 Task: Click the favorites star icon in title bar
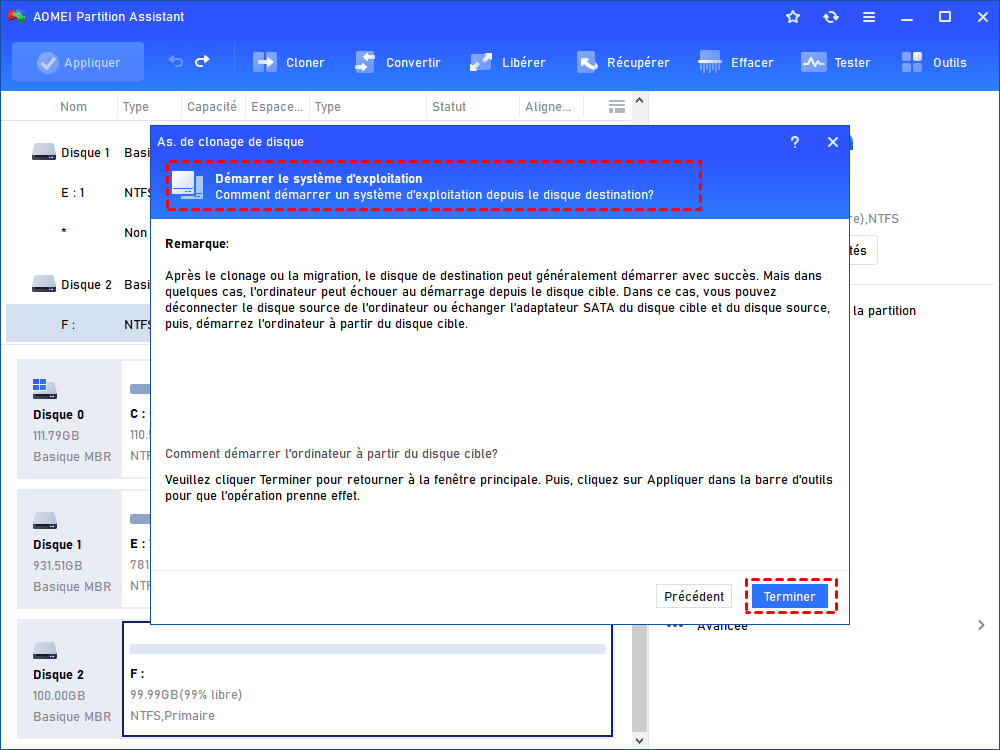click(793, 17)
